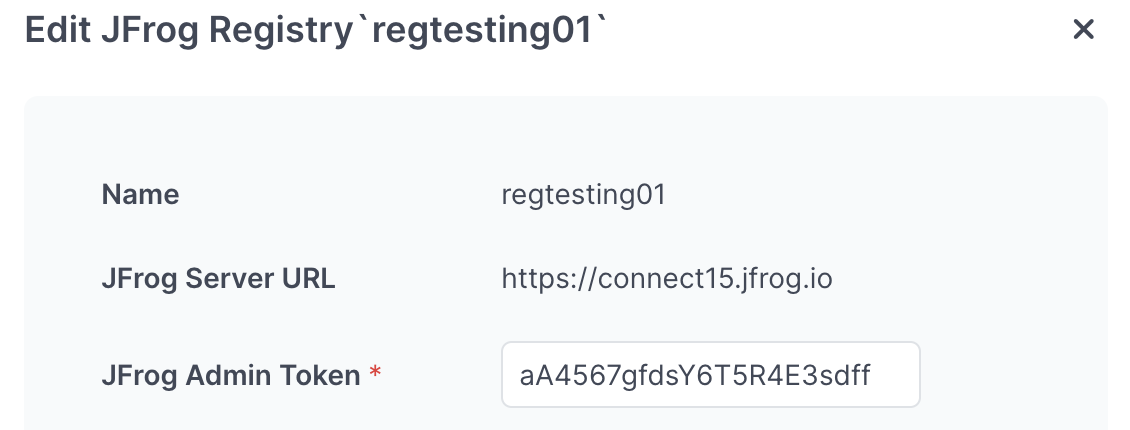The width and height of the screenshot is (1130, 430).
Task: Place cursor at the end of the admin token text
Action: (x=871, y=375)
